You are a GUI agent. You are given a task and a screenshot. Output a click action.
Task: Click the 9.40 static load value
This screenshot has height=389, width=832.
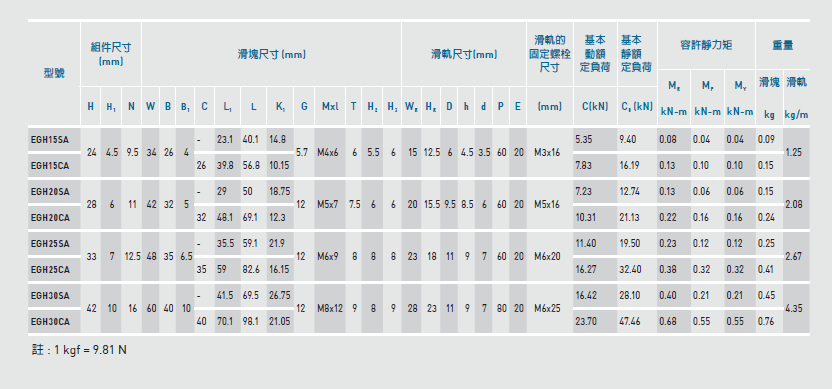[x=628, y=140]
